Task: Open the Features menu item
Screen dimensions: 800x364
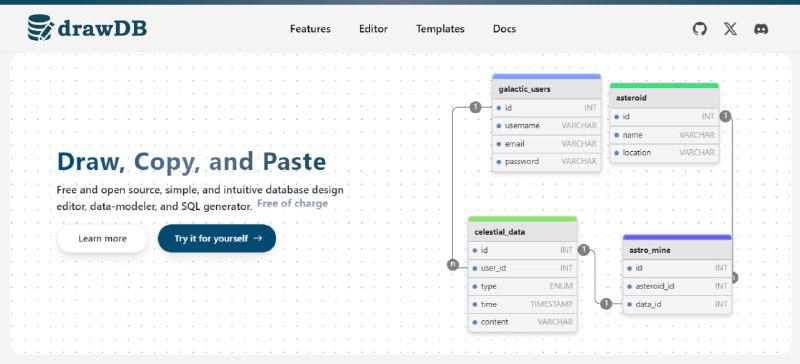Action: pyautogui.click(x=310, y=29)
